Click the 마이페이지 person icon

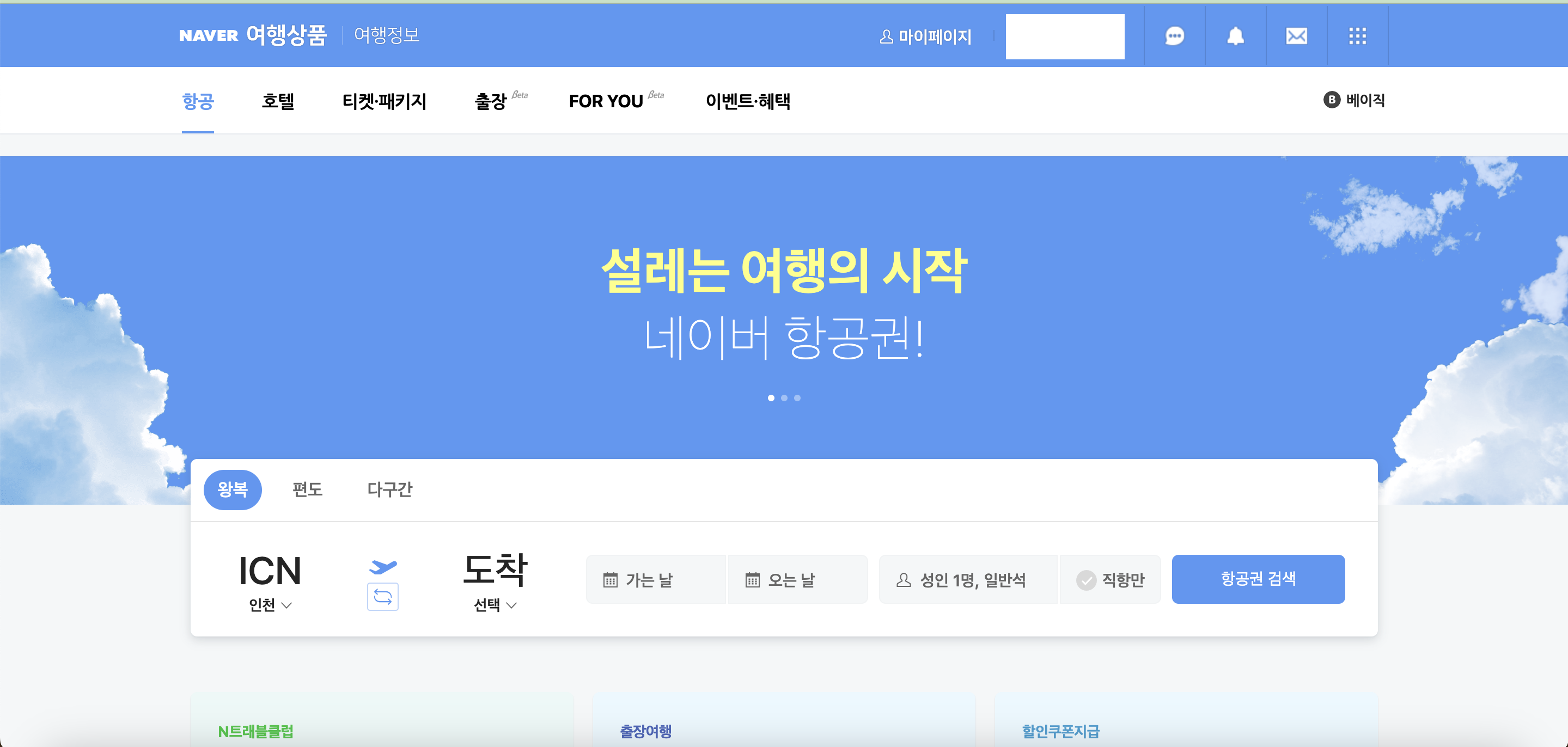tap(886, 37)
